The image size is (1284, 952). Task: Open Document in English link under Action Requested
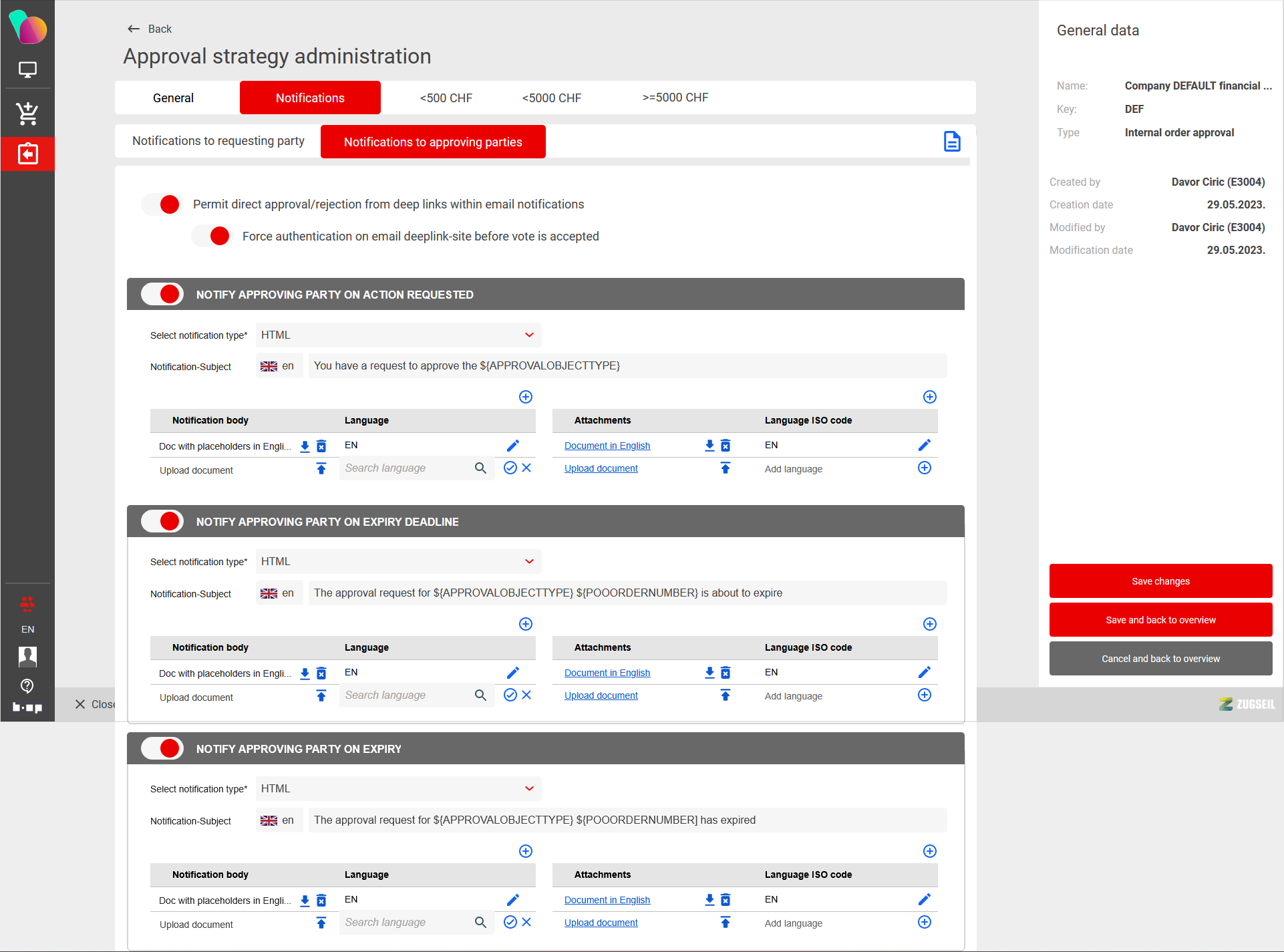(x=607, y=446)
